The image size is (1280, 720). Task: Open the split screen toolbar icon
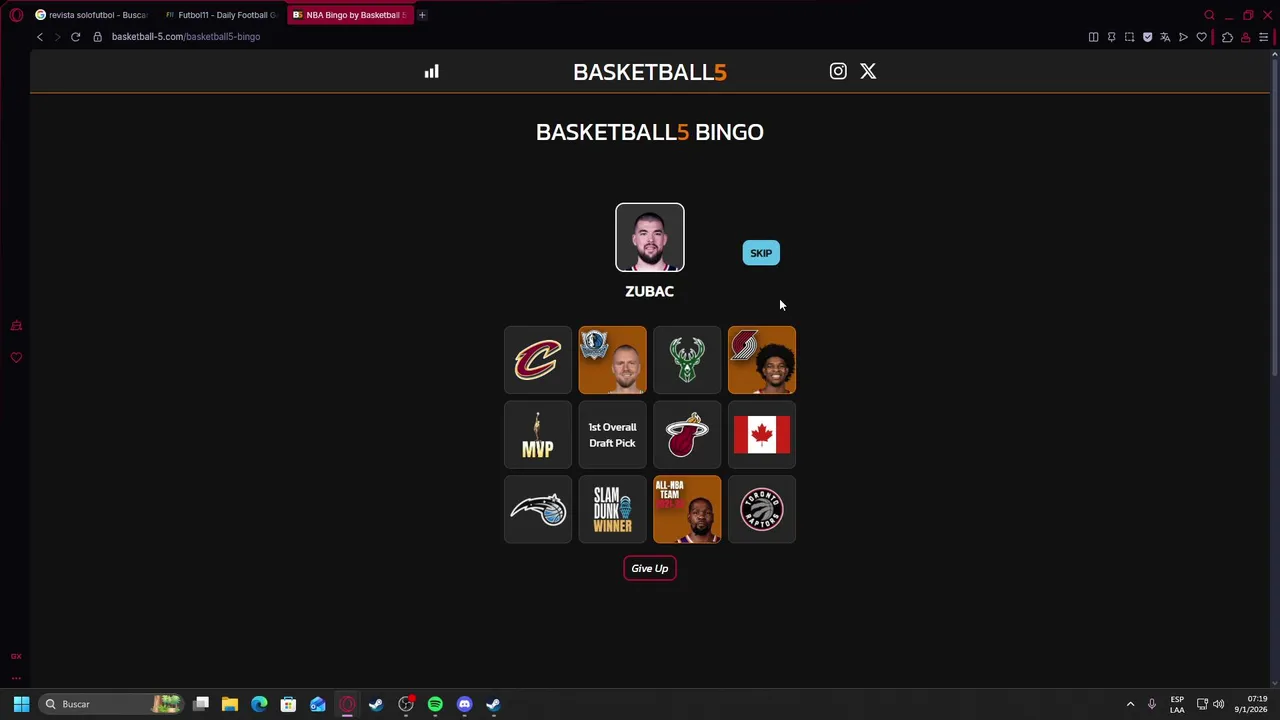[1093, 37]
